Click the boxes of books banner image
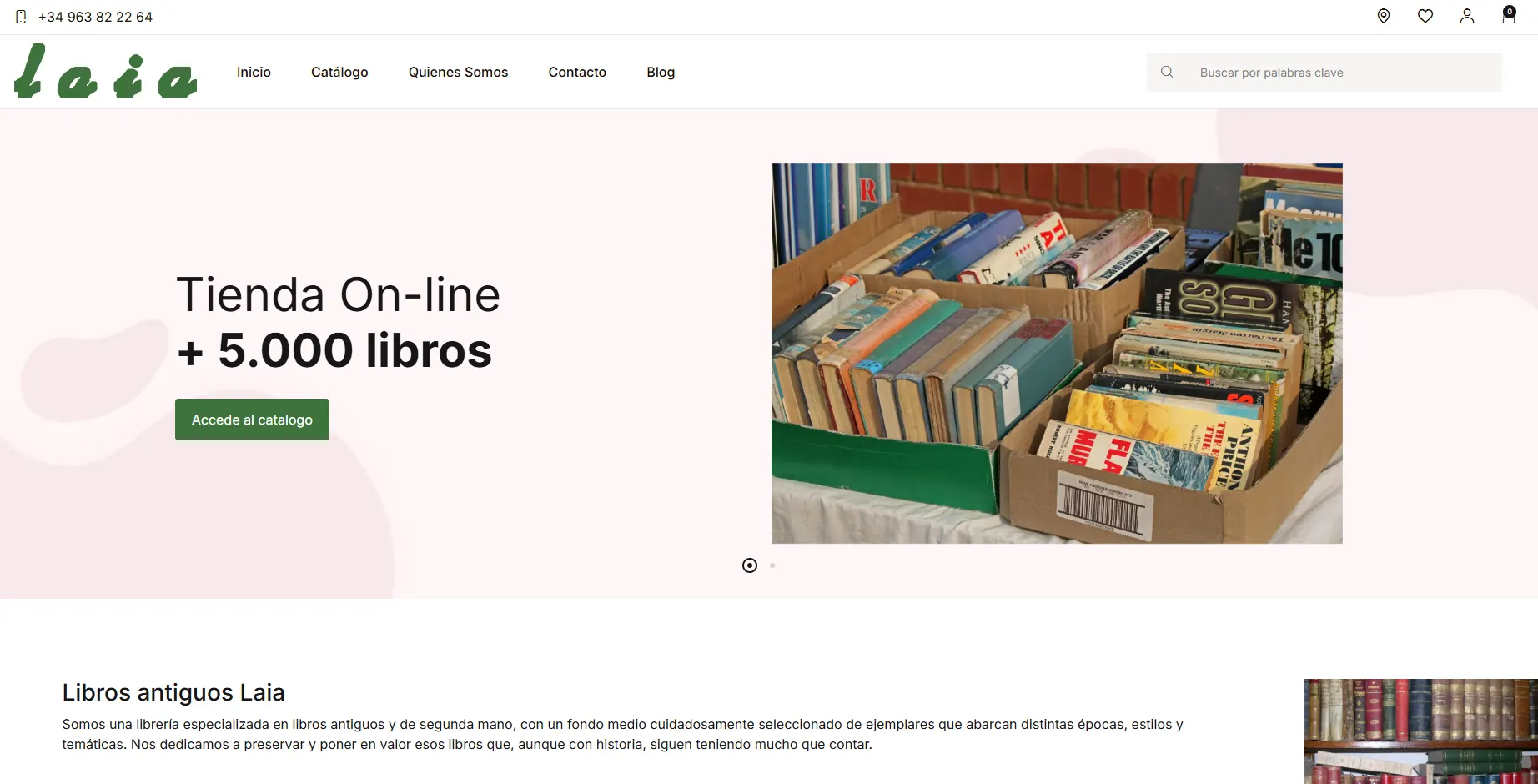The width and height of the screenshot is (1538, 784). click(1057, 354)
